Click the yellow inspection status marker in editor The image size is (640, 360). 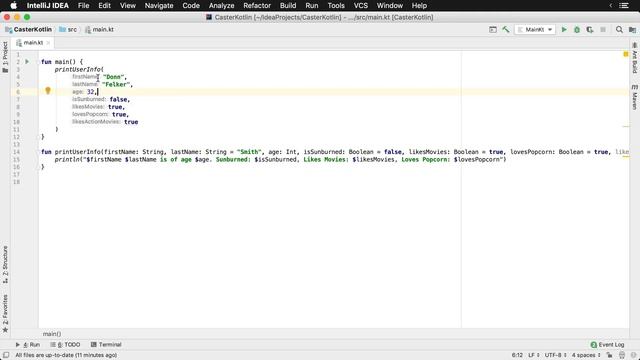coord(626,54)
